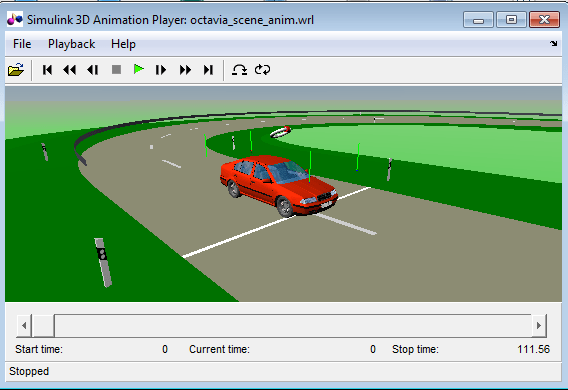Click the Fast forward double-arrow button
Screen dimensions: 568x390
tap(185, 70)
